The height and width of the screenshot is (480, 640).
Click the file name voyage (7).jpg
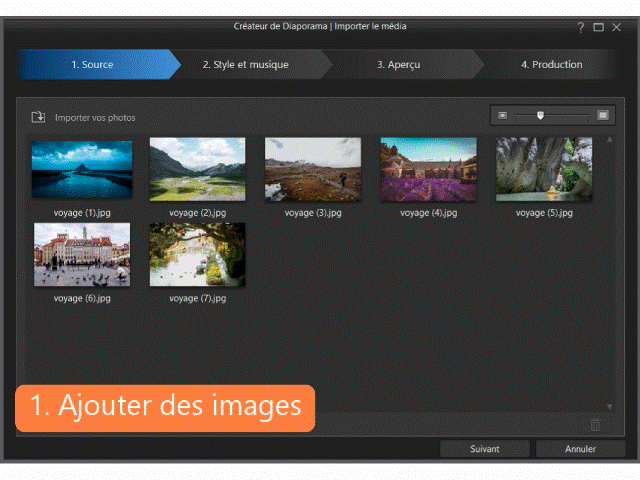(198, 298)
